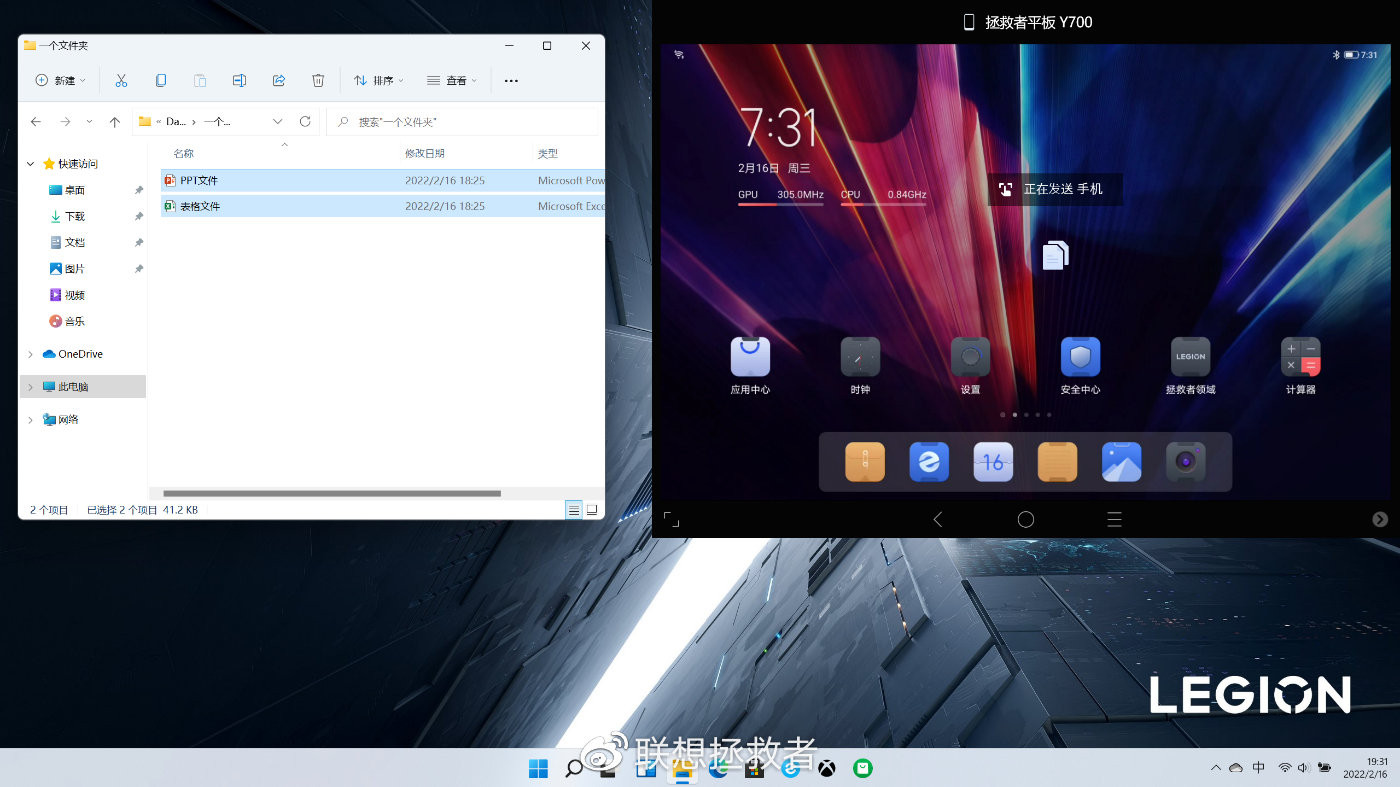
Task: Expand the 网络 tree node
Action: point(31,420)
